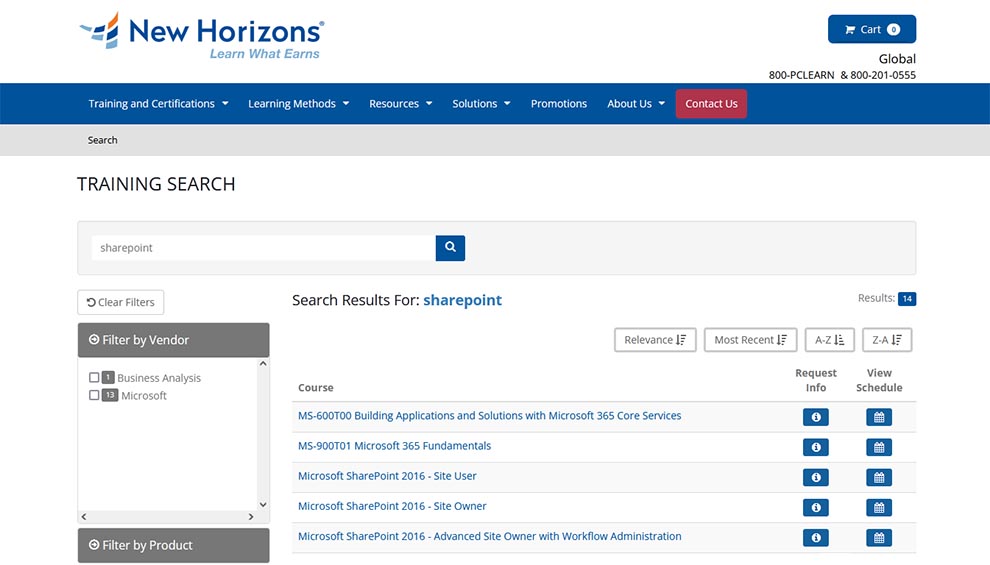Sort results by Most Recent
This screenshot has width=990, height=565.
coord(751,340)
